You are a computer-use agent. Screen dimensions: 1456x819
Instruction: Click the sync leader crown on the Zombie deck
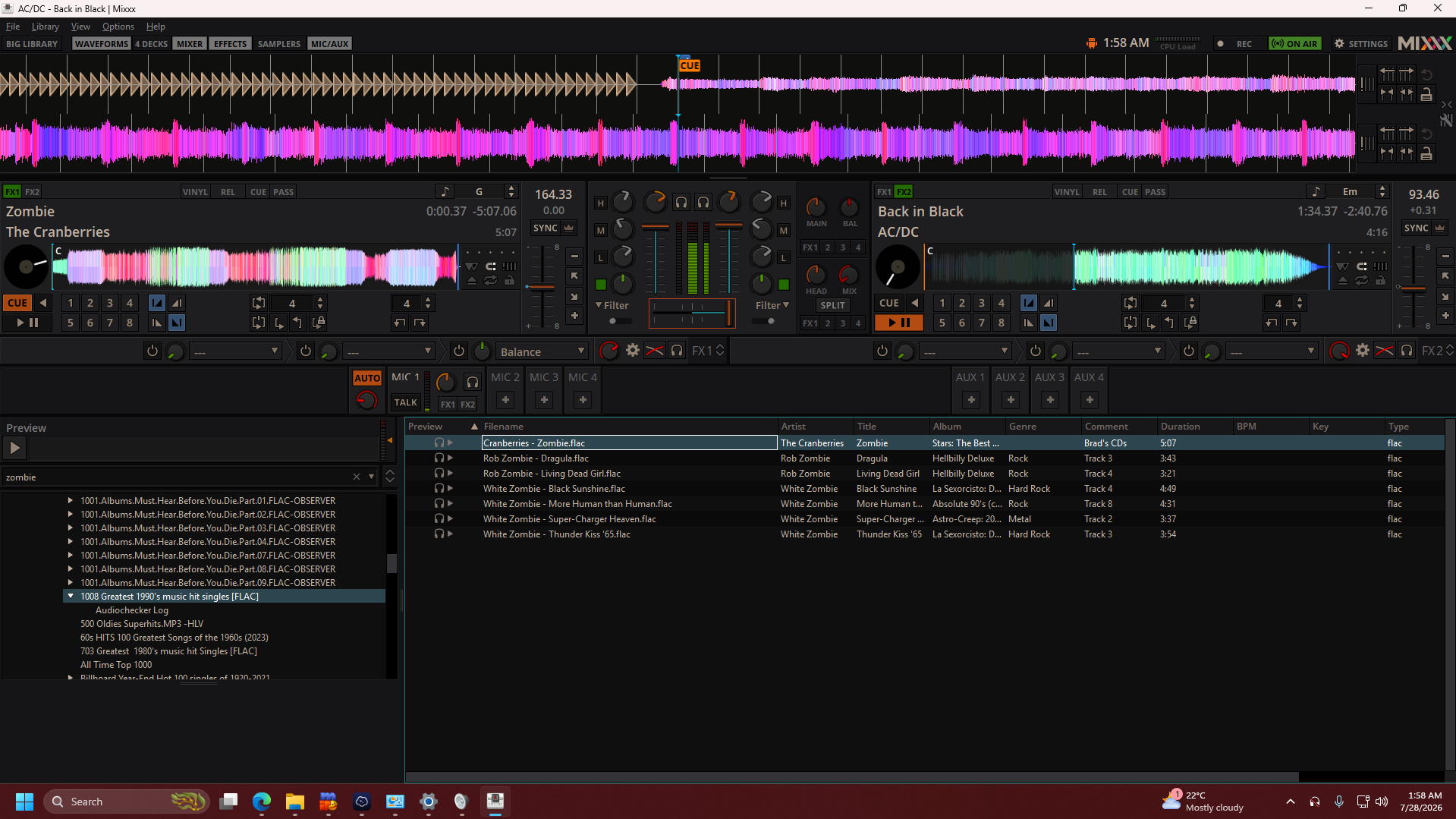569,228
